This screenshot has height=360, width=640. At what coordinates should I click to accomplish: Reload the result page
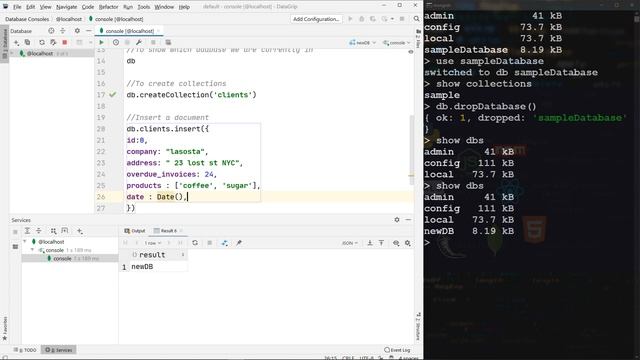click(x=195, y=243)
